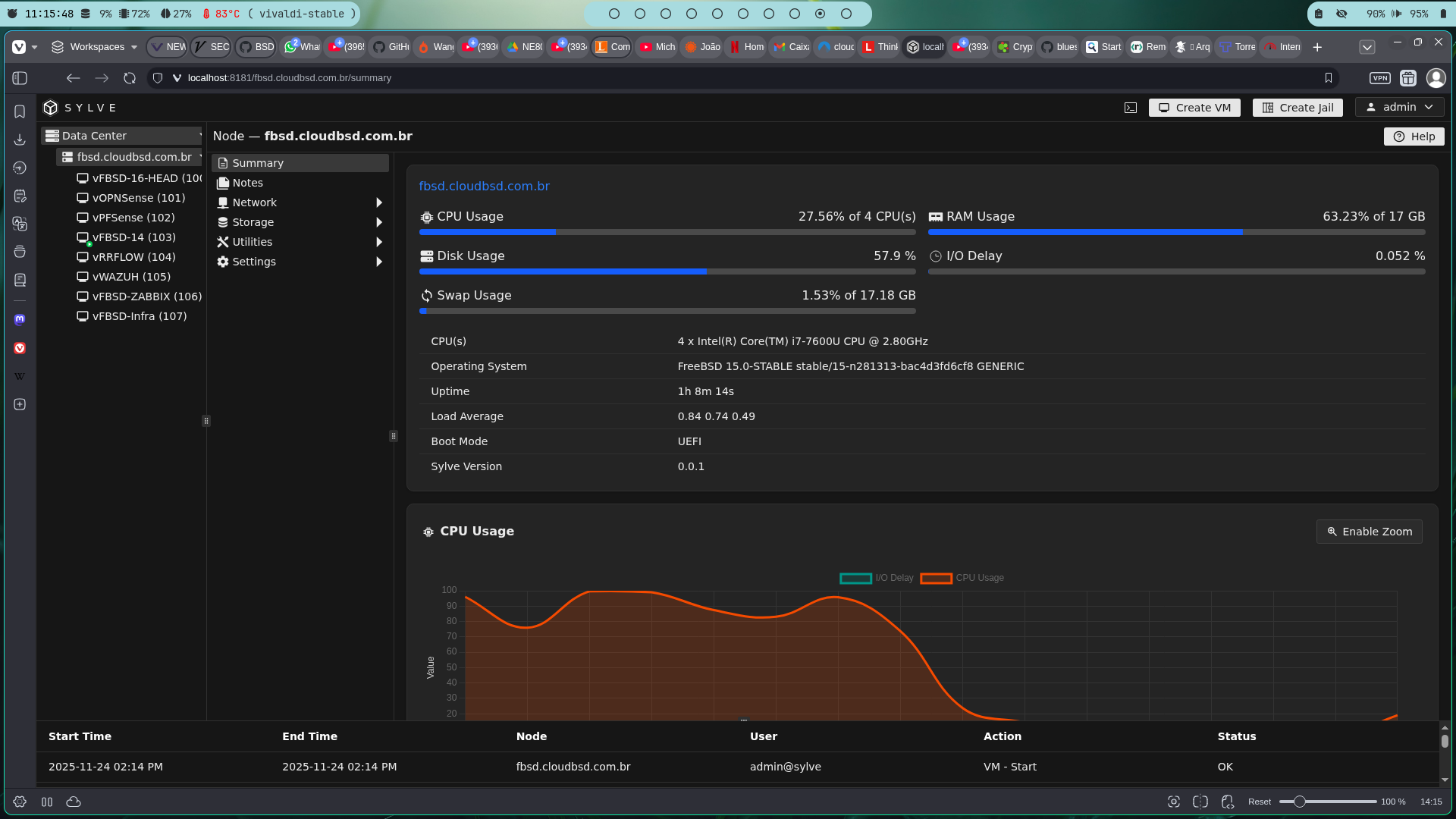Viewport: 1456px width, 819px height.
Task: Click the Sylve cube logo icon
Action: (x=51, y=108)
